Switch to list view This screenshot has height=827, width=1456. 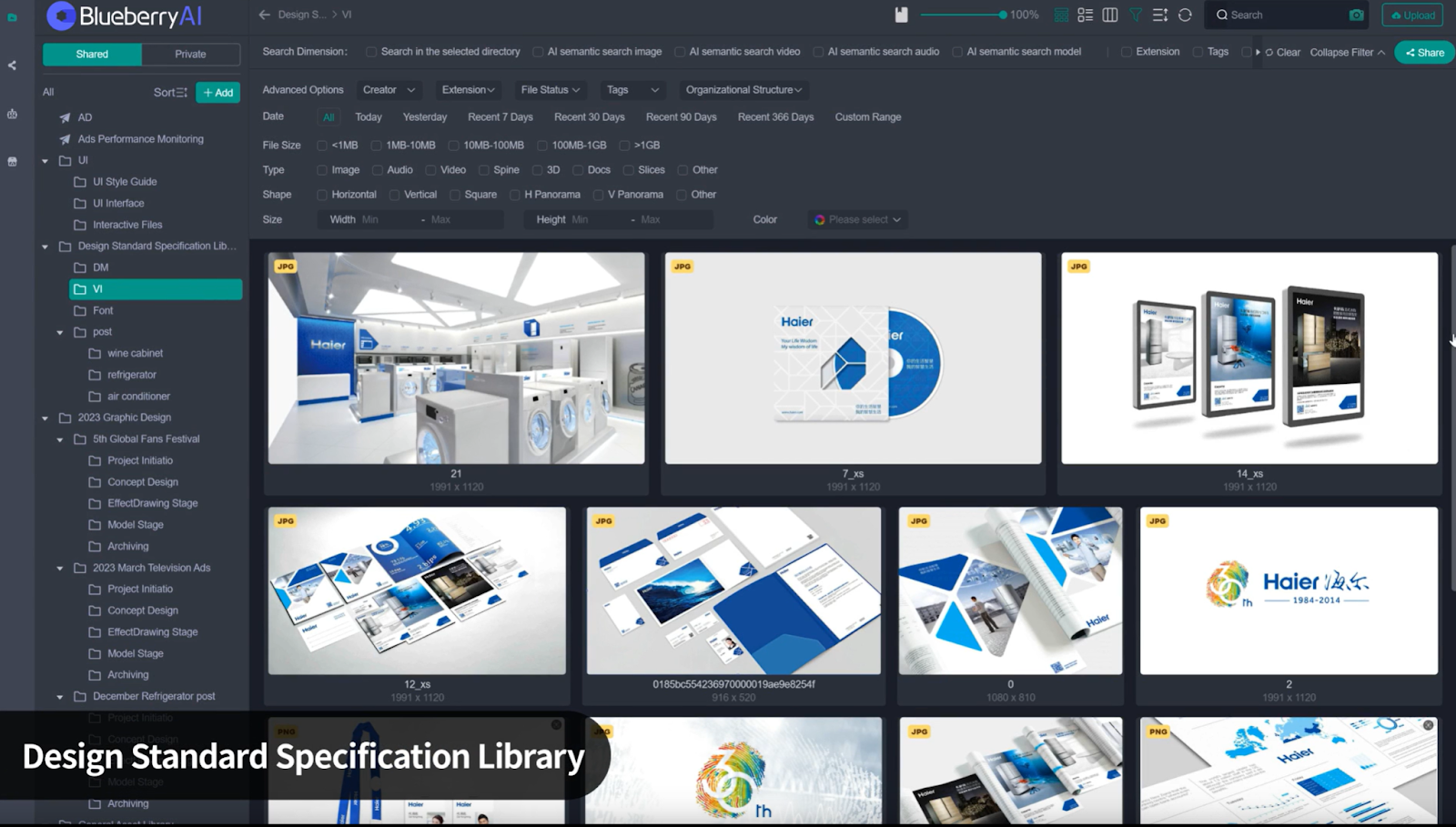[x=1085, y=15]
